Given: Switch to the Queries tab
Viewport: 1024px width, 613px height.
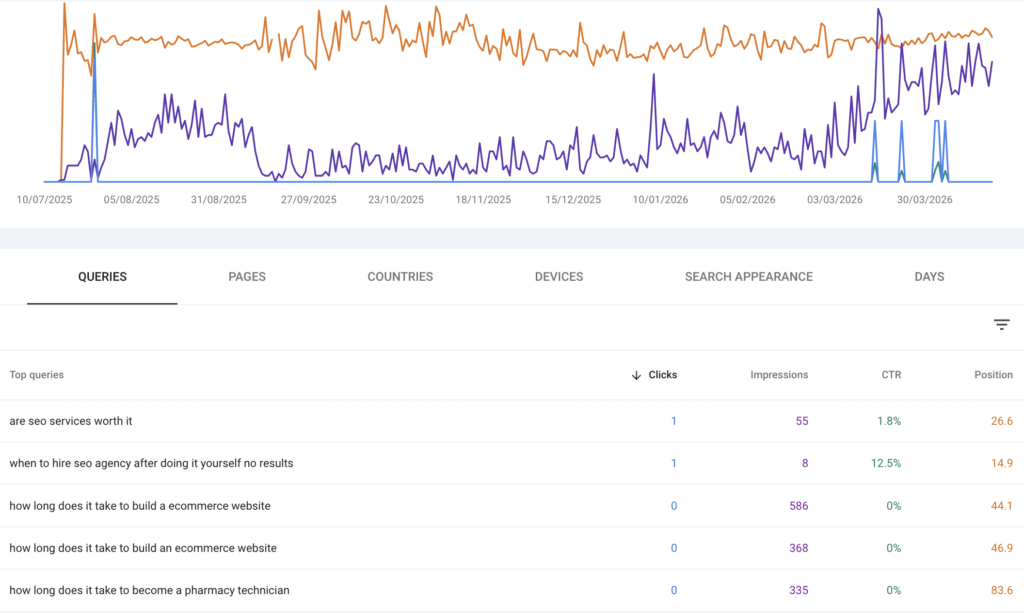Looking at the screenshot, I should tap(103, 277).
